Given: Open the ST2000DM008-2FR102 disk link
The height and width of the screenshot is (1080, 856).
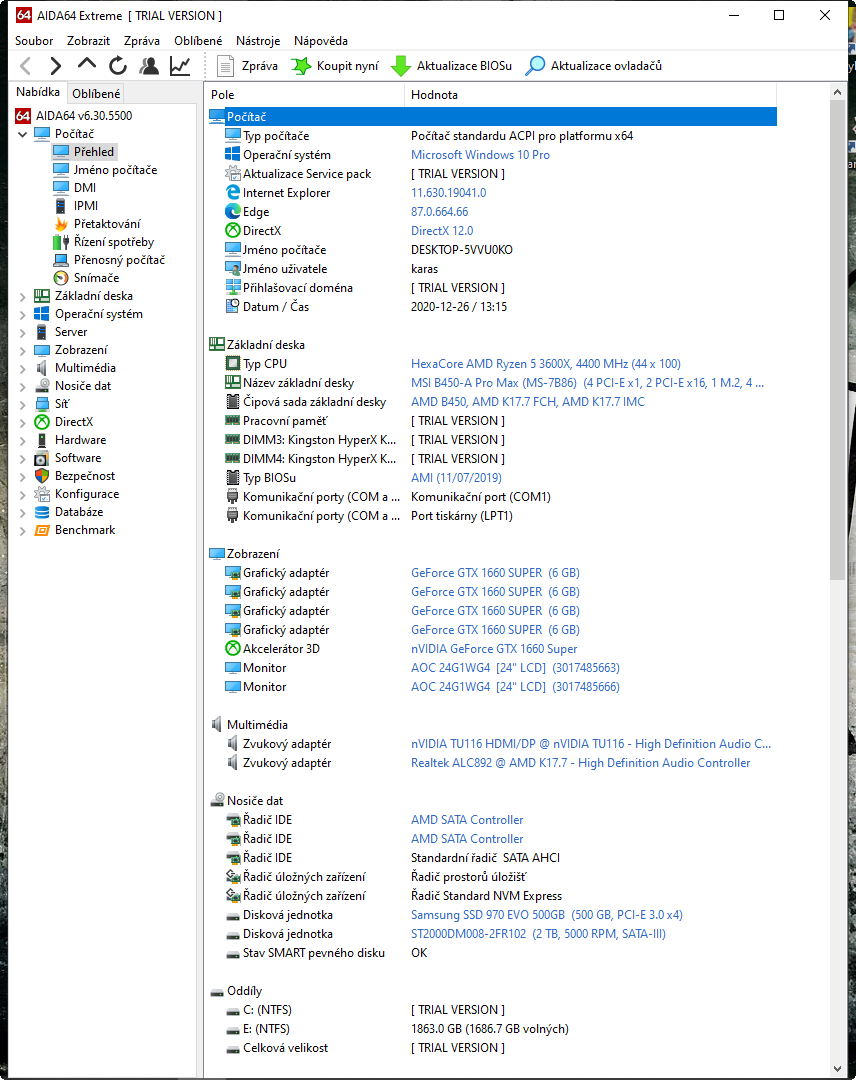Looking at the screenshot, I should point(539,934).
